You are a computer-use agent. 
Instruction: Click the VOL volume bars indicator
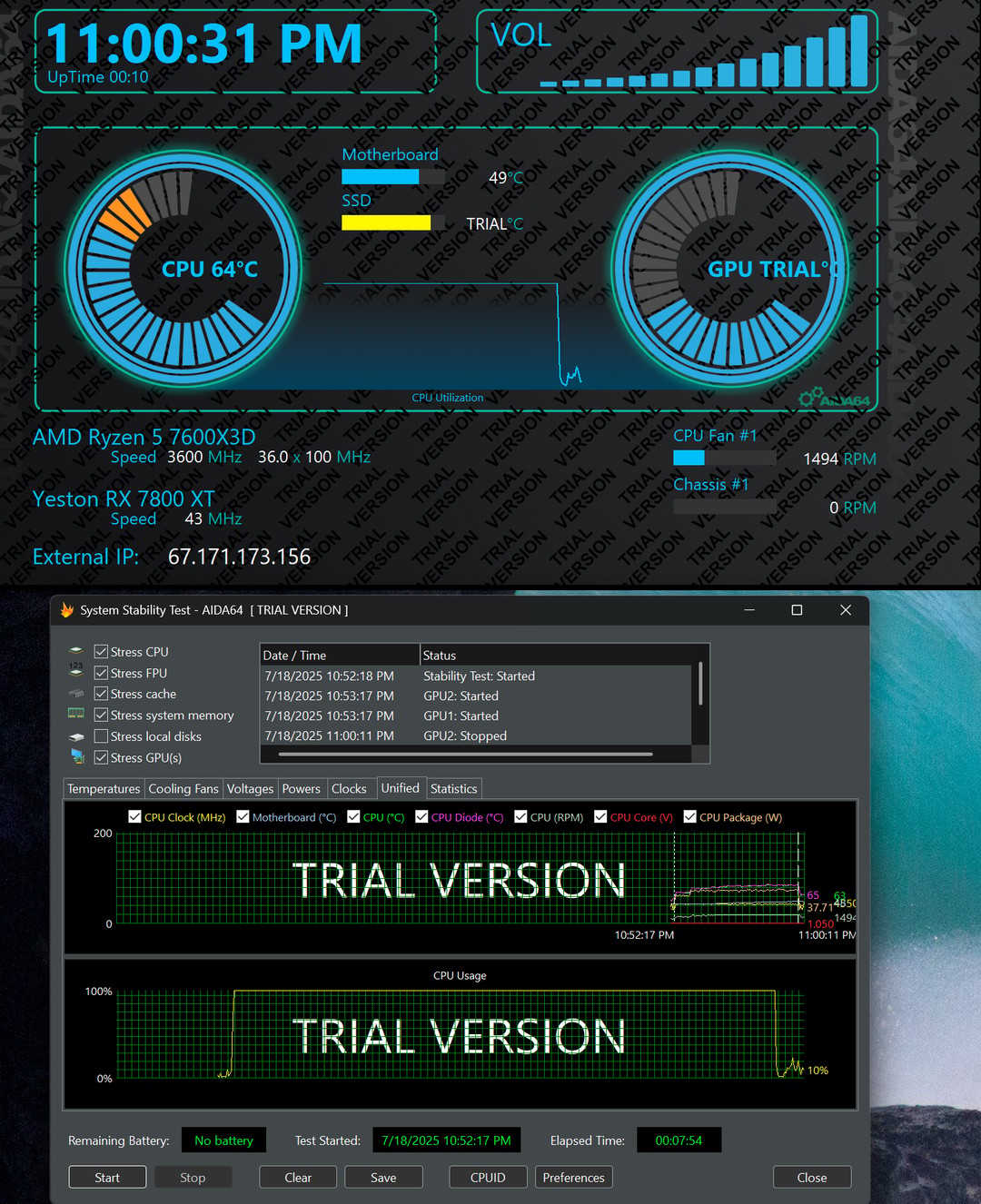click(x=704, y=53)
